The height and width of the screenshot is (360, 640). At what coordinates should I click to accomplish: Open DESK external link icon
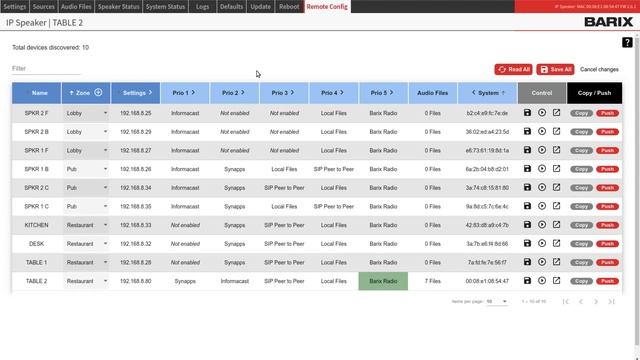(x=556, y=243)
